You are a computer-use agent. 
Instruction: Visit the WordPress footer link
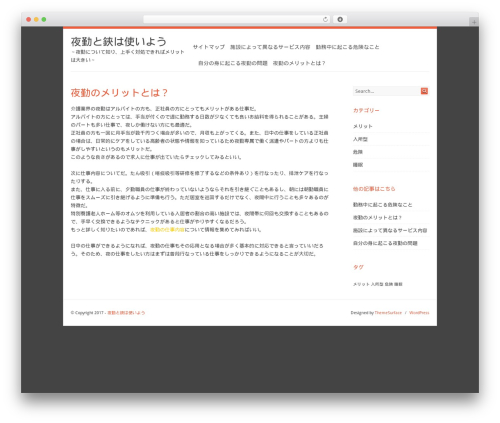pyautogui.click(x=419, y=313)
